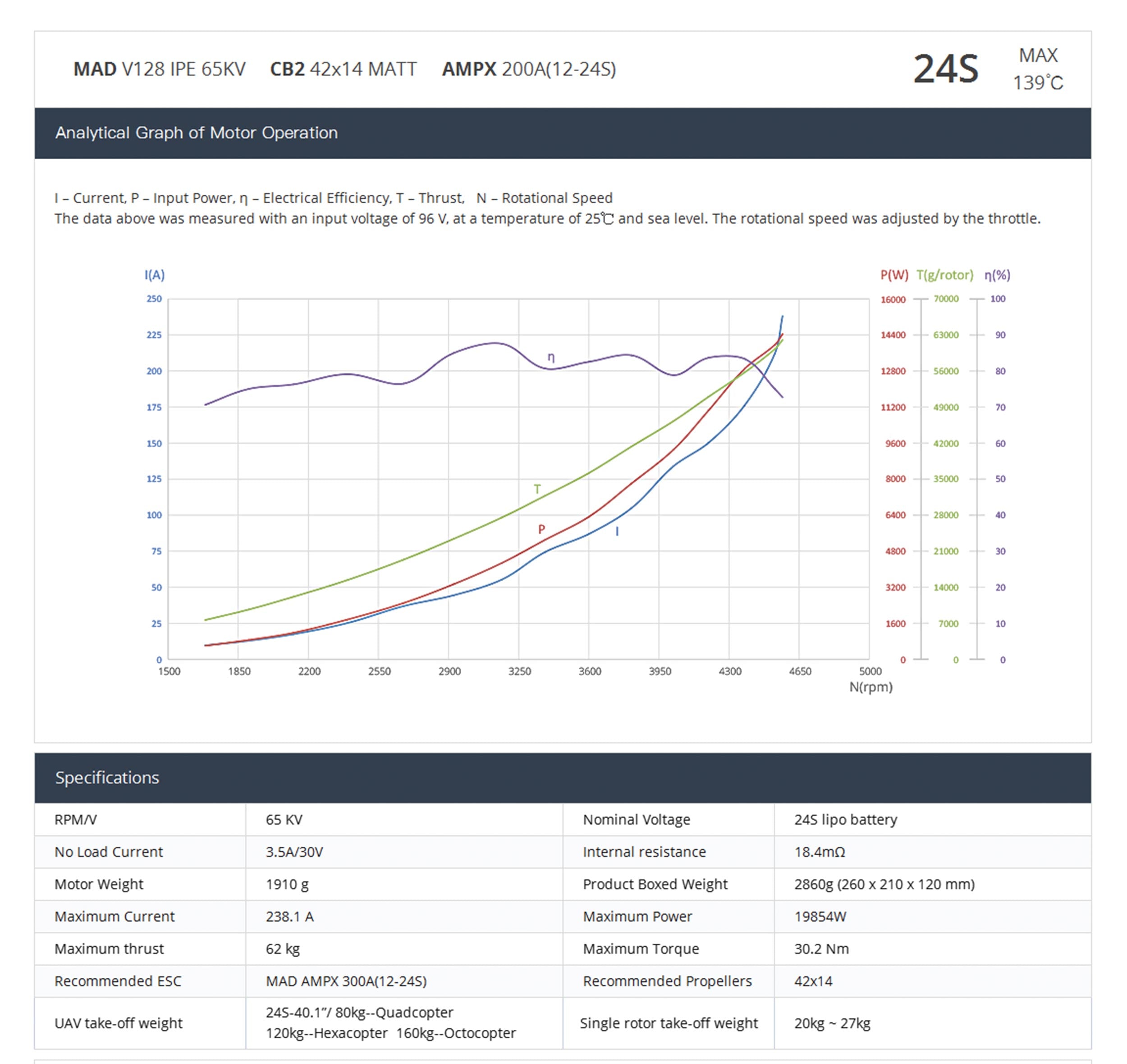The width and height of the screenshot is (1127, 1064).
Task: Click the AMPX 200A(12-24S) ESC text
Action: pos(529,69)
